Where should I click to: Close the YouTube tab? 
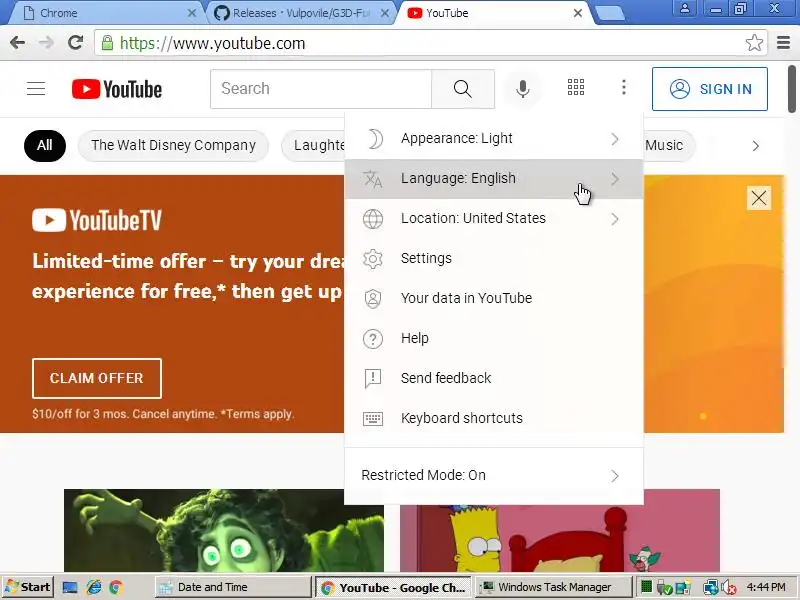click(x=578, y=13)
